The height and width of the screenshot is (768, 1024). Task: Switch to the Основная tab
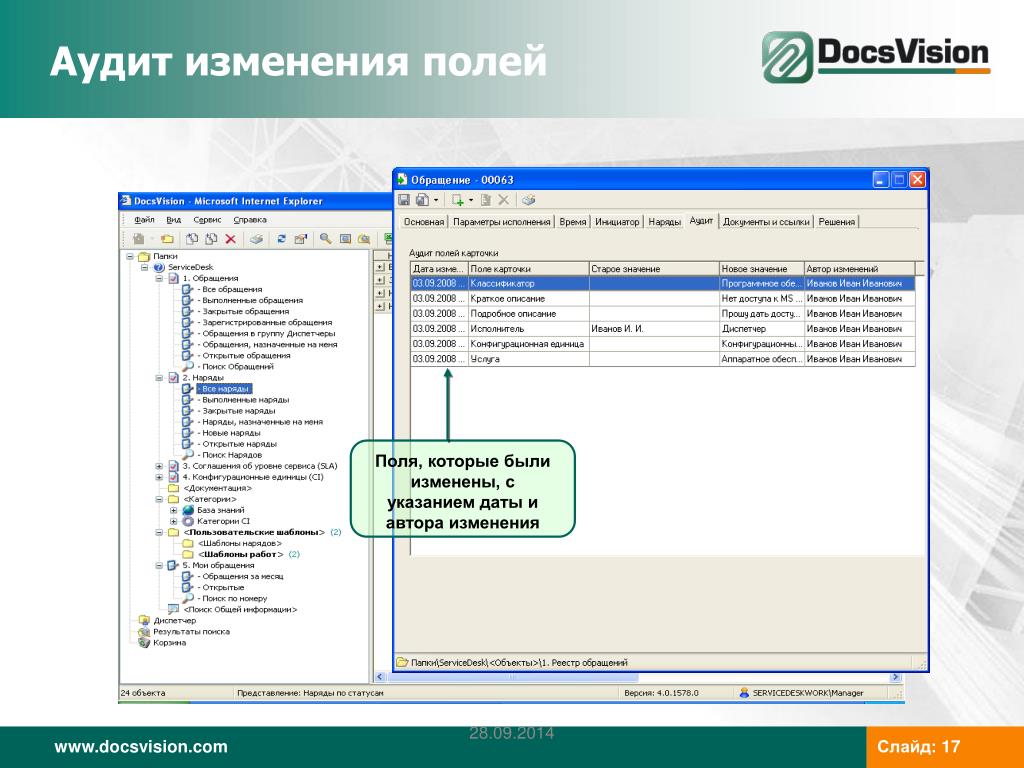click(424, 222)
